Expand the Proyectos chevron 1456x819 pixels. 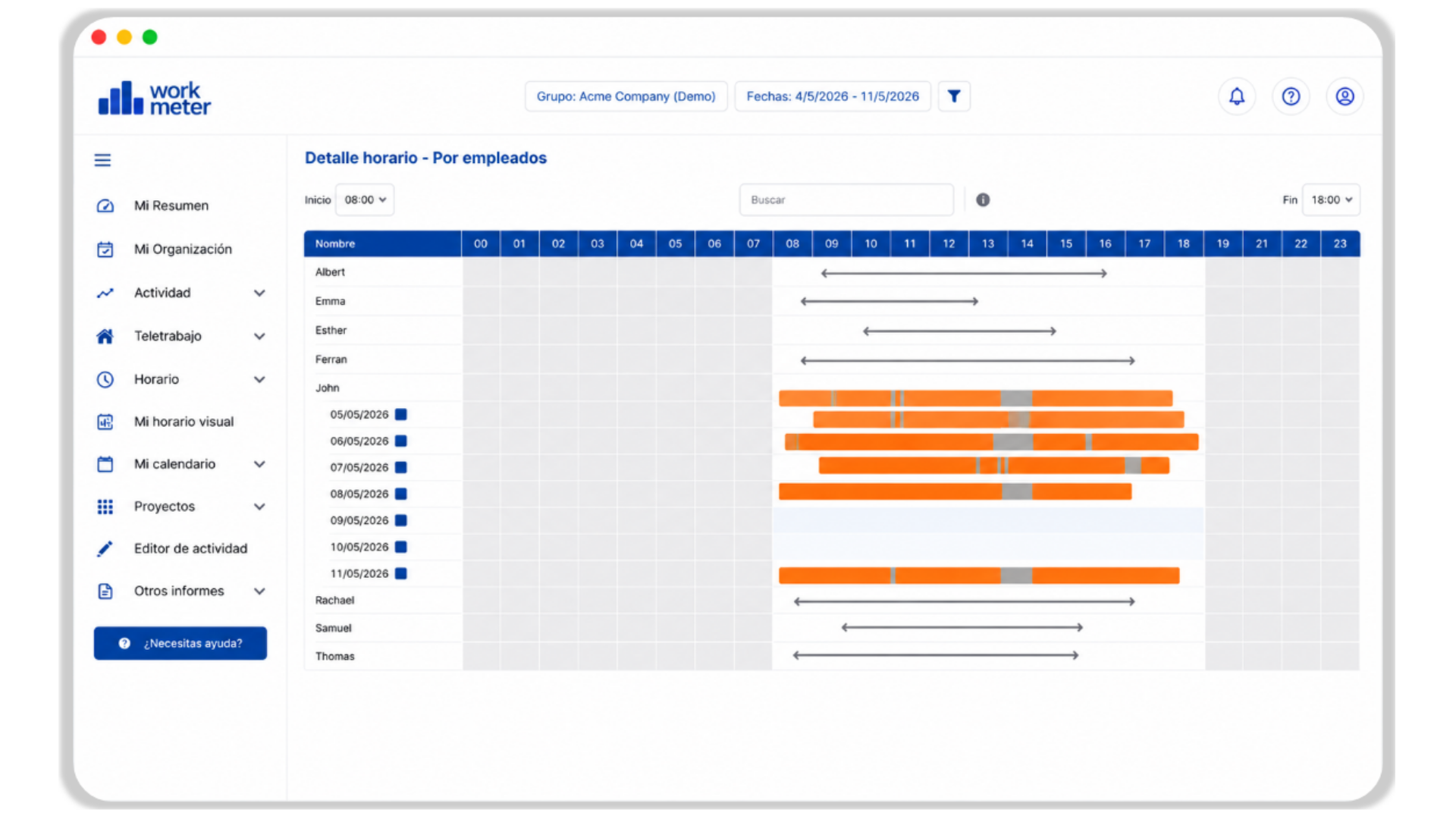pyautogui.click(x=259, y=507)
